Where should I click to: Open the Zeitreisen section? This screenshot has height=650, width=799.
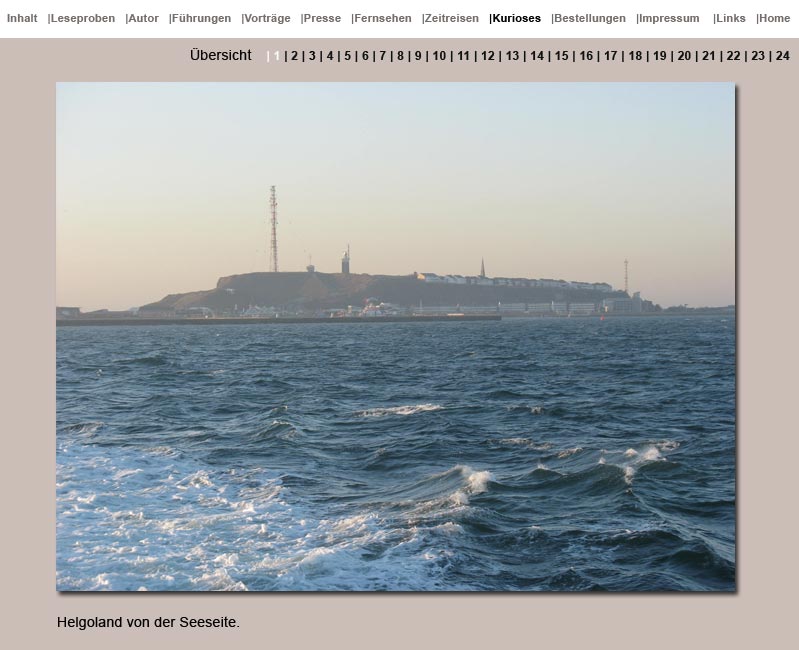[x=451, y=18]
